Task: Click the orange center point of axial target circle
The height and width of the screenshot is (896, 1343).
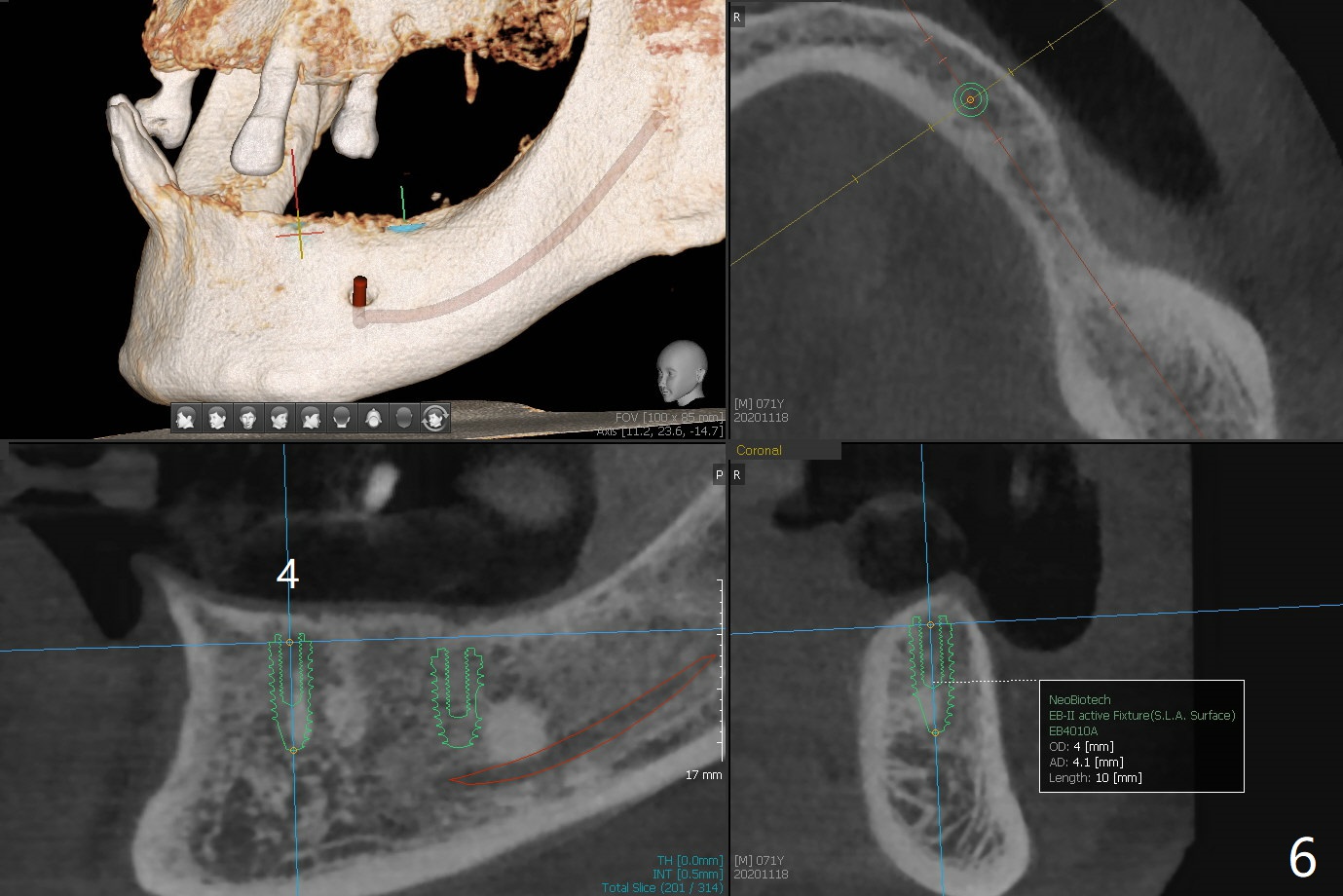Action: tap(970, 99)
